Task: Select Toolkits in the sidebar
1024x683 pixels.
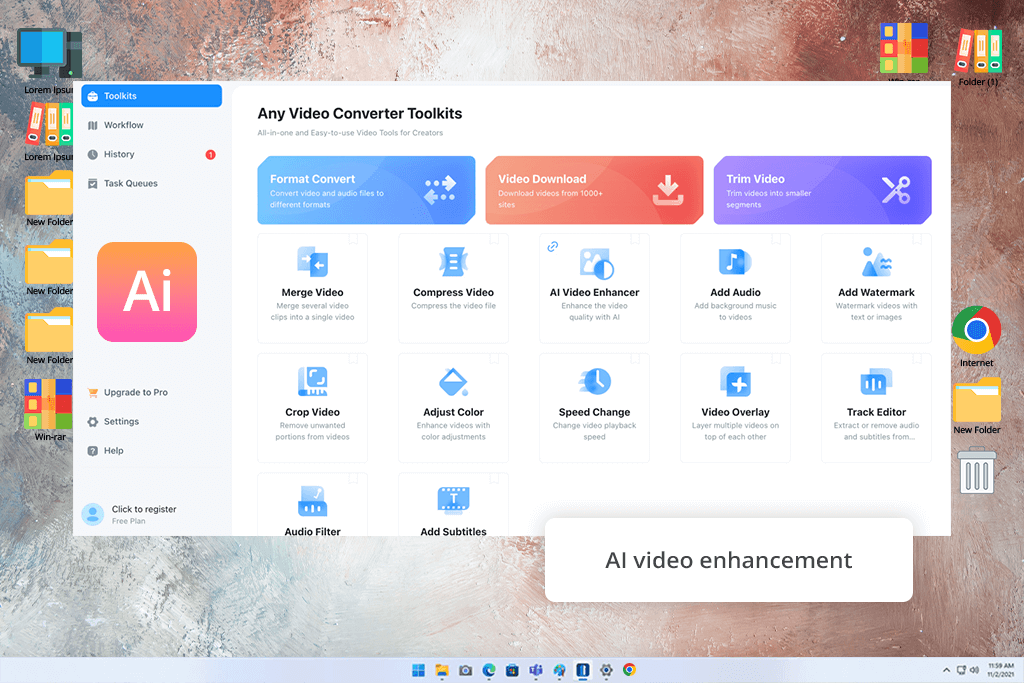Action: [152, 96]
